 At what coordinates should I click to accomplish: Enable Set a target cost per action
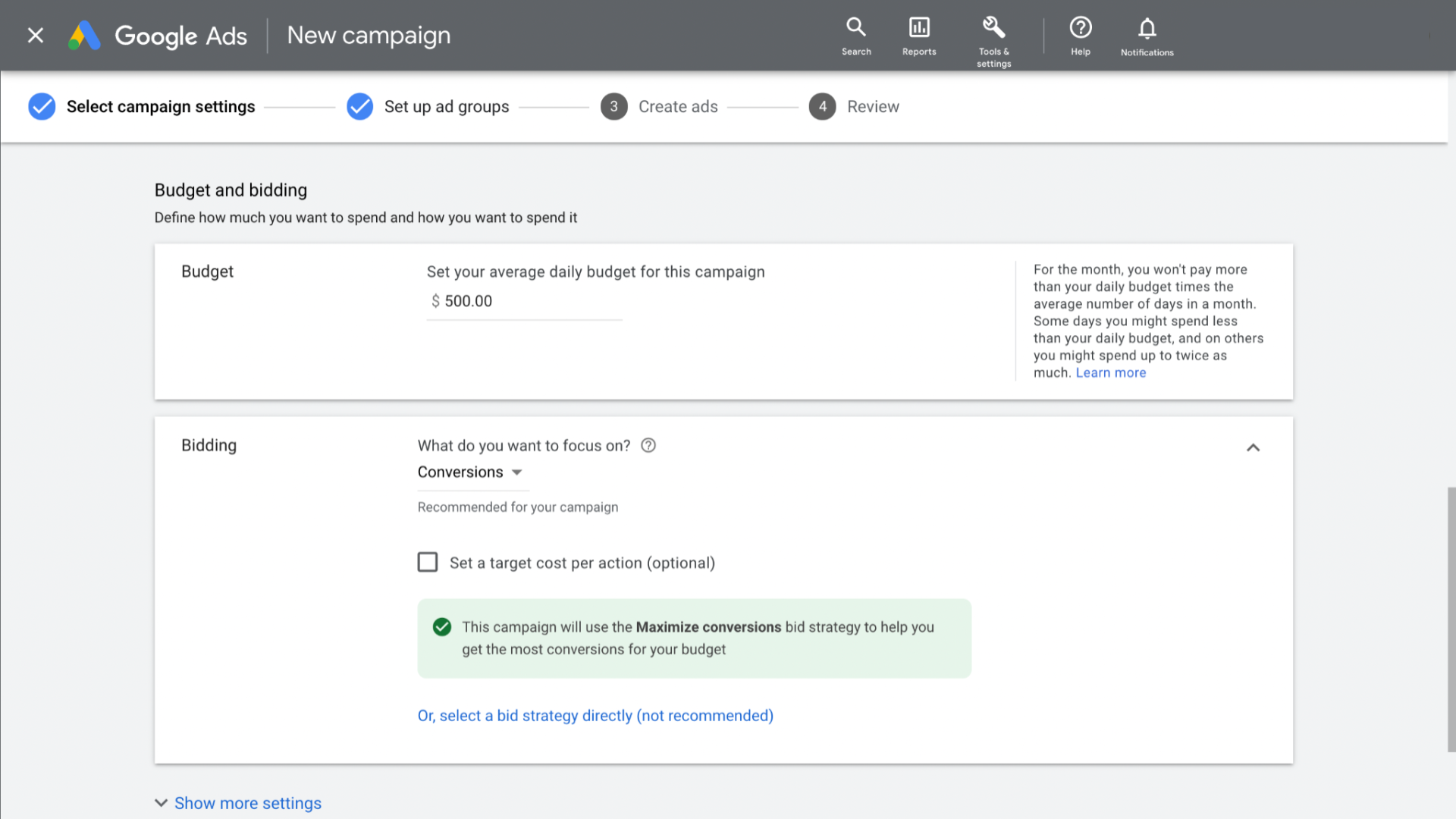428,562
